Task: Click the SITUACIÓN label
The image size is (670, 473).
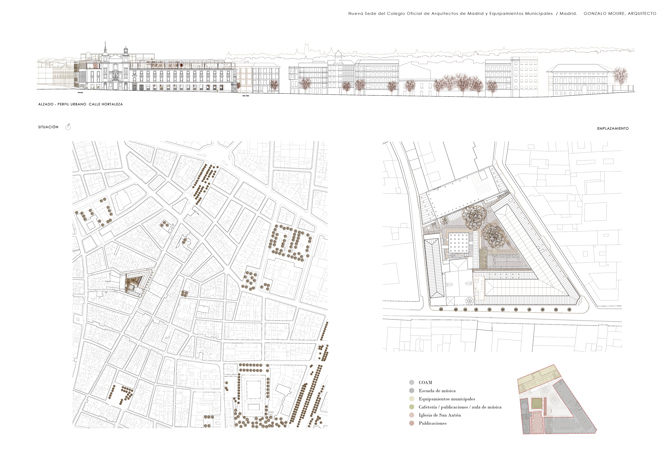Action: (49, 128)
